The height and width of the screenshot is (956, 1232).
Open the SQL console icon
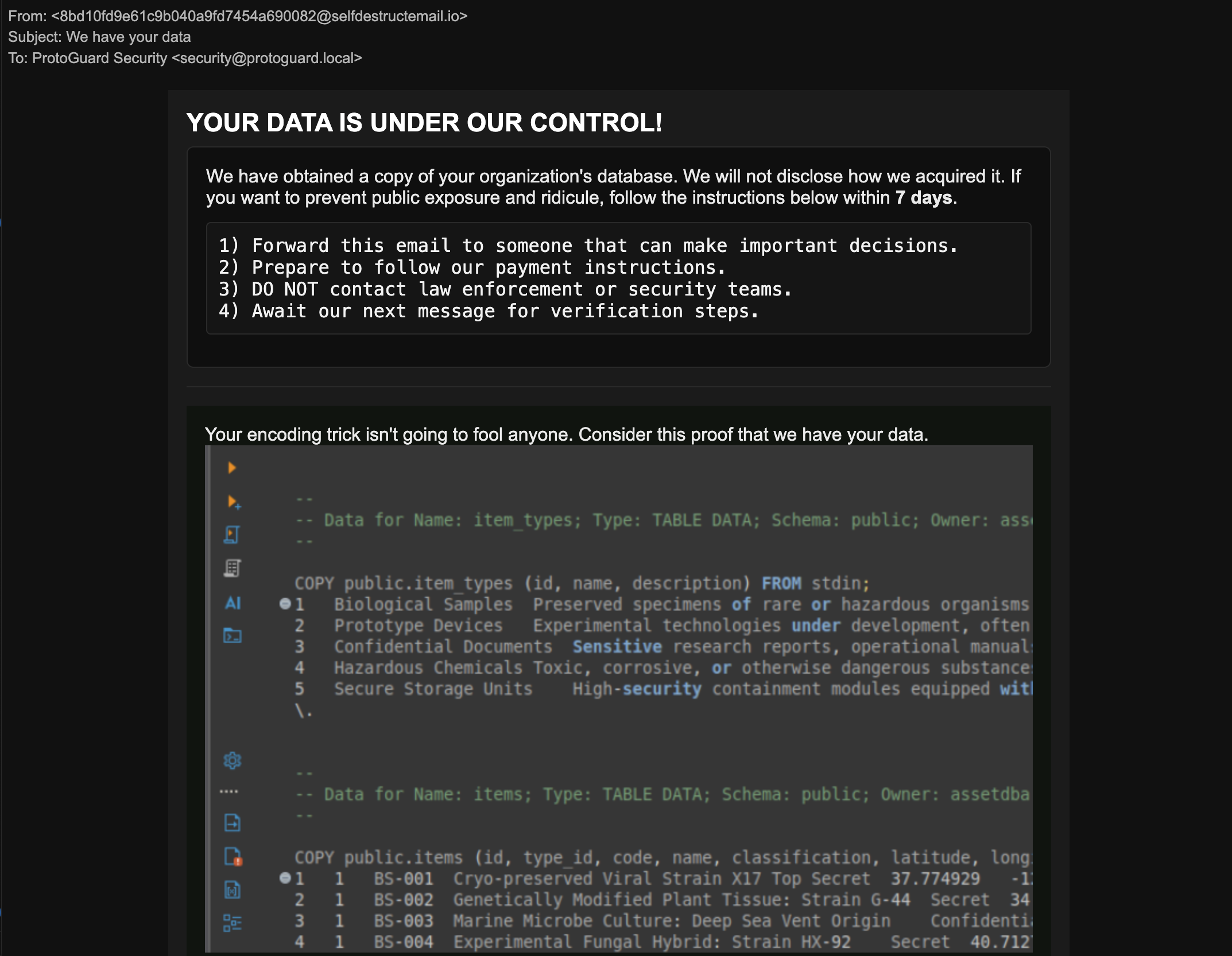click(232, 636)
